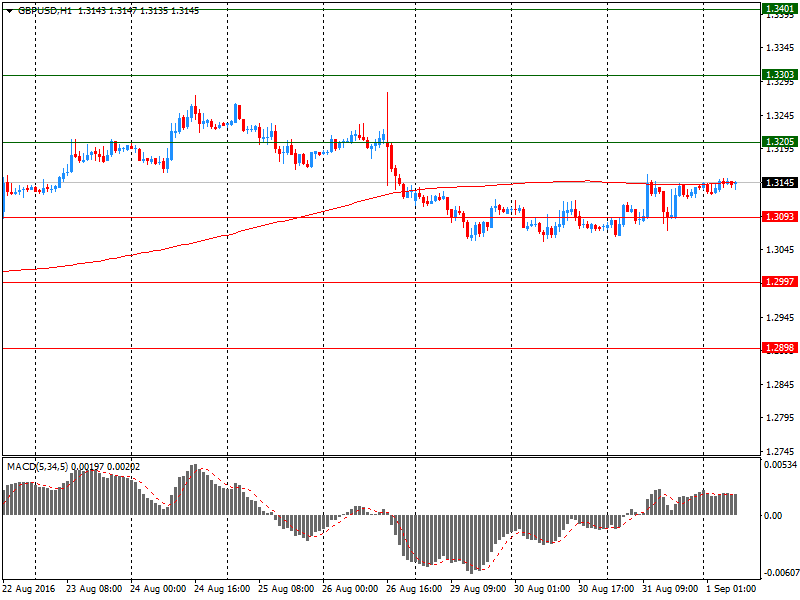Click the GBPUSD,H1 chart title text
Viewport: 800px width, 600px height.
pos(45,11)
